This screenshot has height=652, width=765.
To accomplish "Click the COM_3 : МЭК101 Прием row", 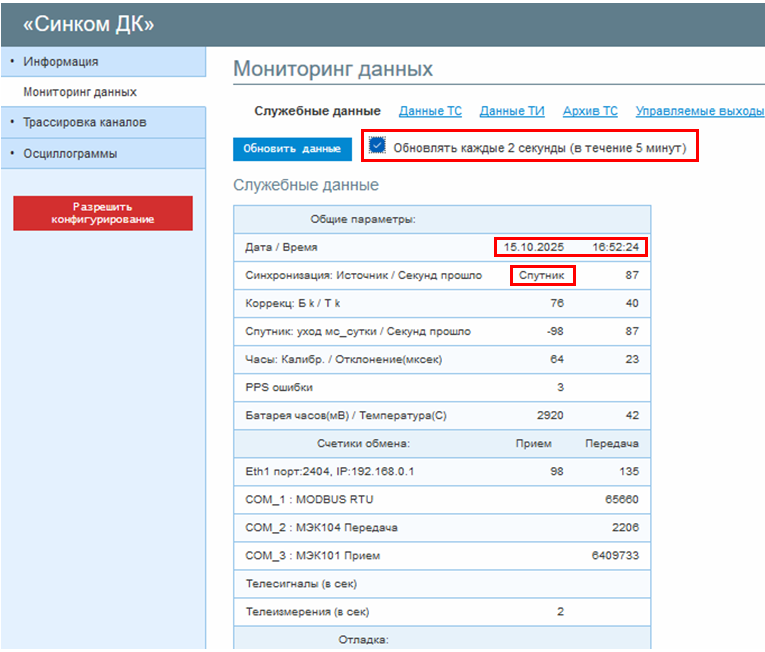I will click(313, 555).
